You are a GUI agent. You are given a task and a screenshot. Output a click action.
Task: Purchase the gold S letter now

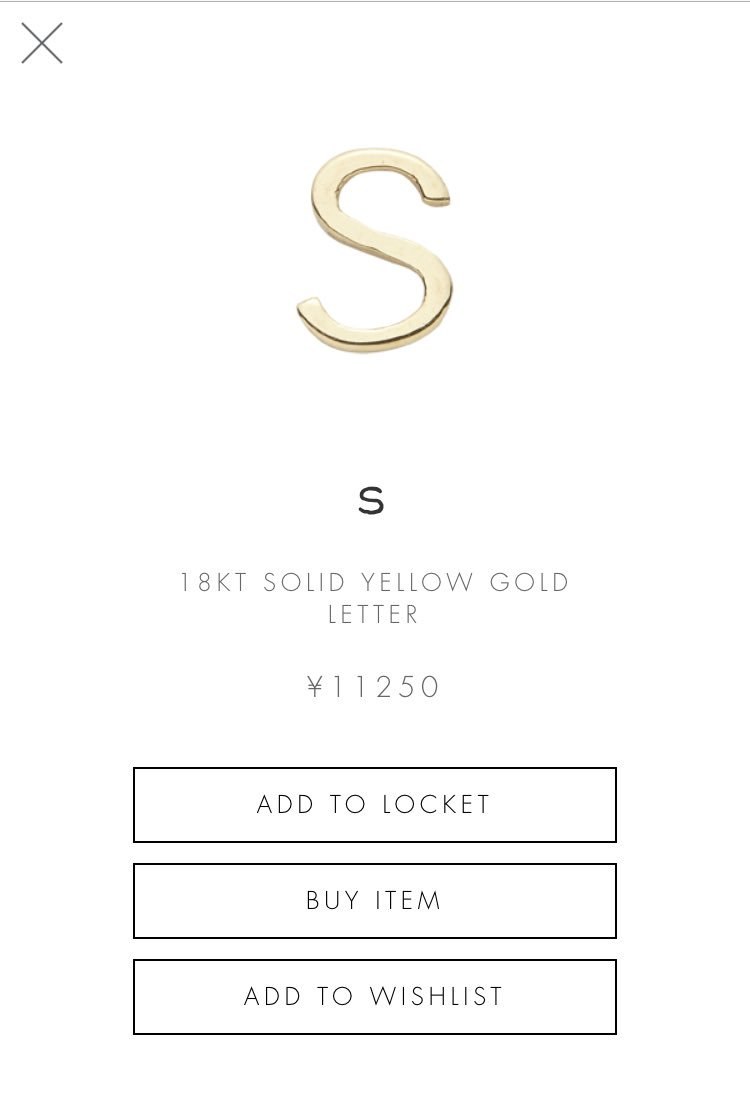pos(374,901)
